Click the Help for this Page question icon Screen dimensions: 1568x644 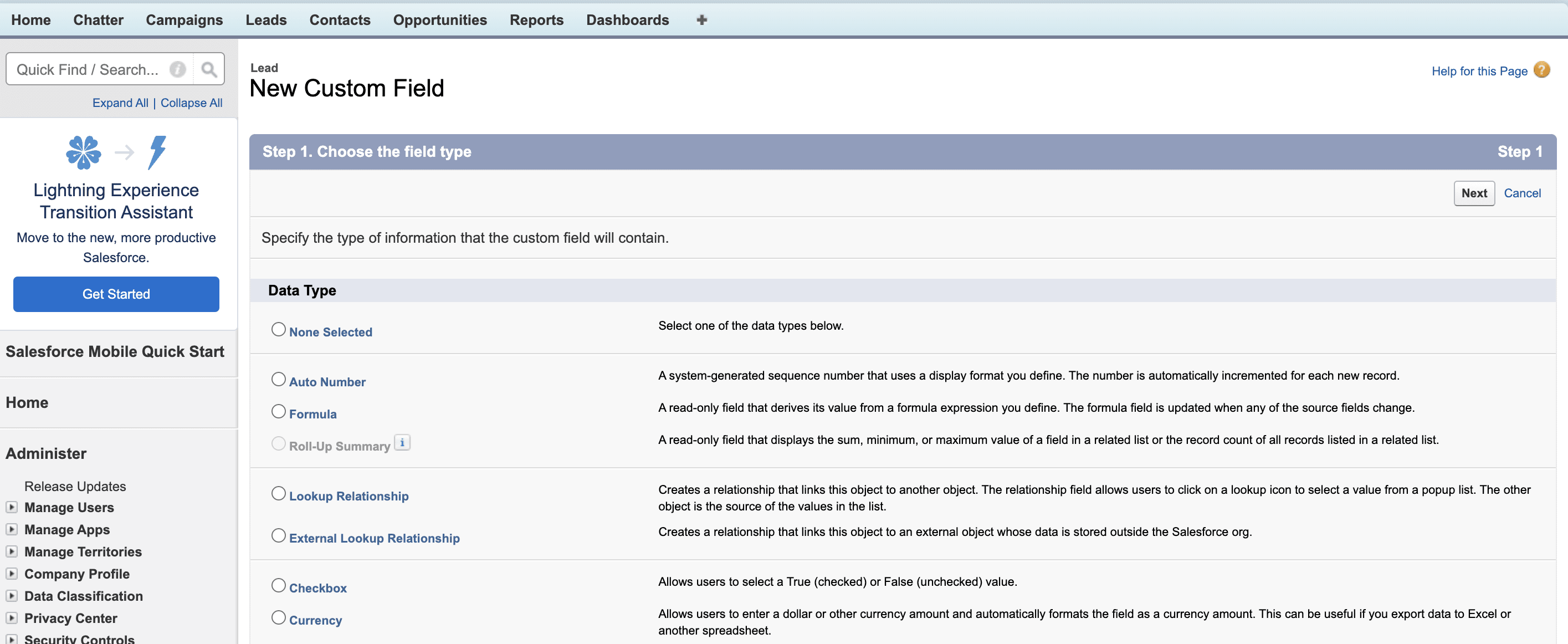click(x=1541, y=70)
